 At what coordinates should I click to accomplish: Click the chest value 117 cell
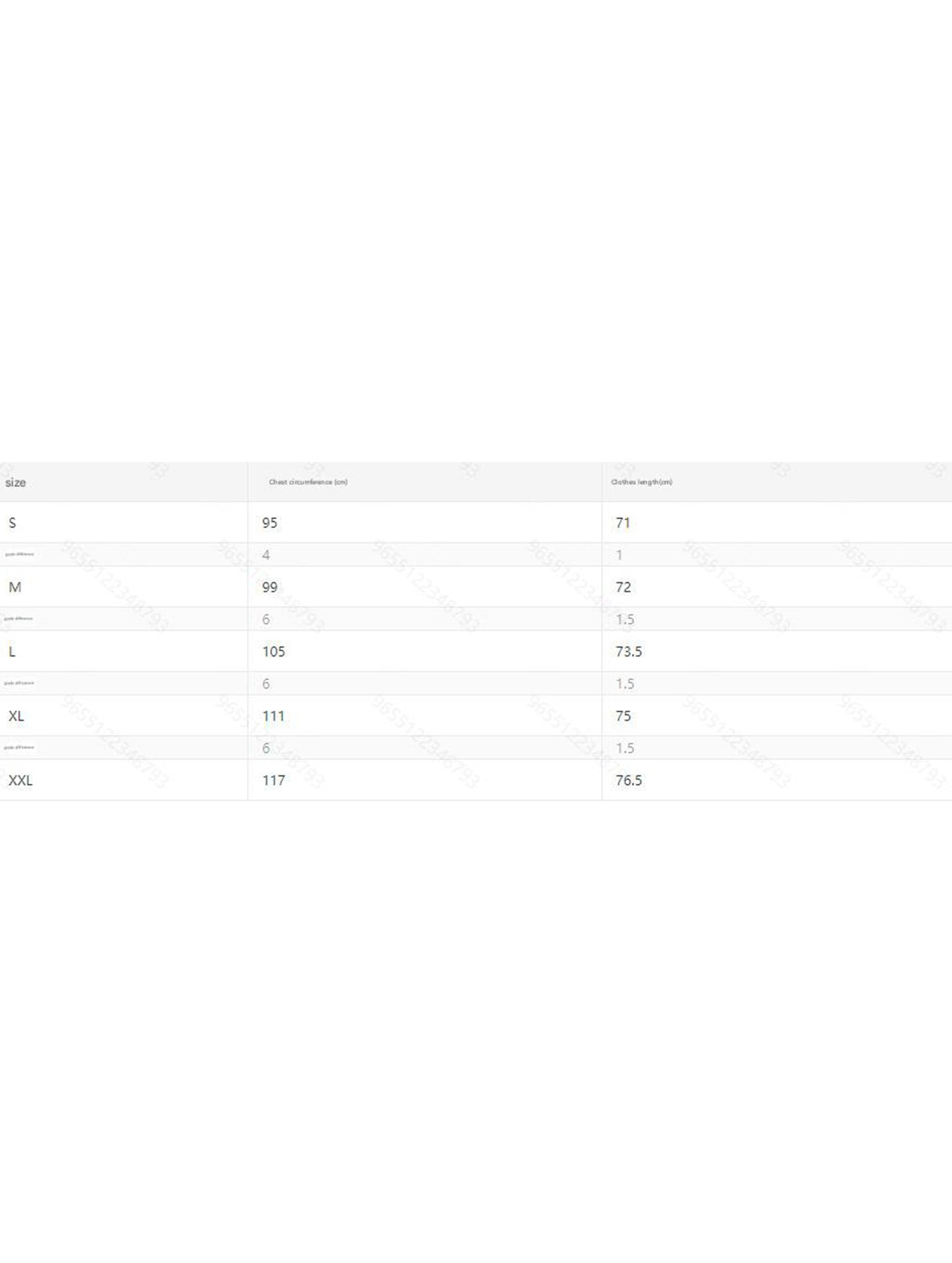click(x=274, y=780)
